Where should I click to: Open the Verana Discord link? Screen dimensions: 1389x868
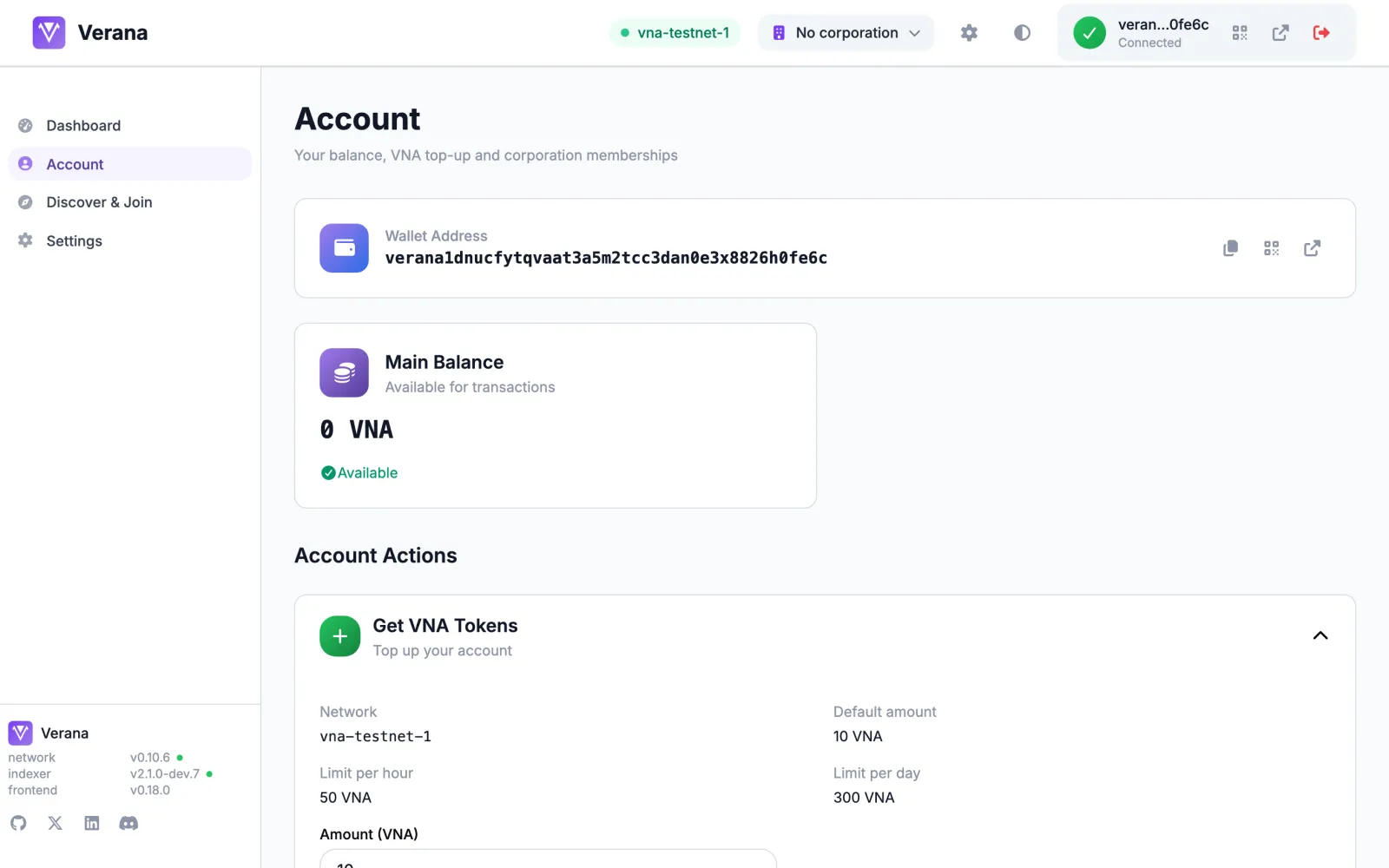coord(128,823)
